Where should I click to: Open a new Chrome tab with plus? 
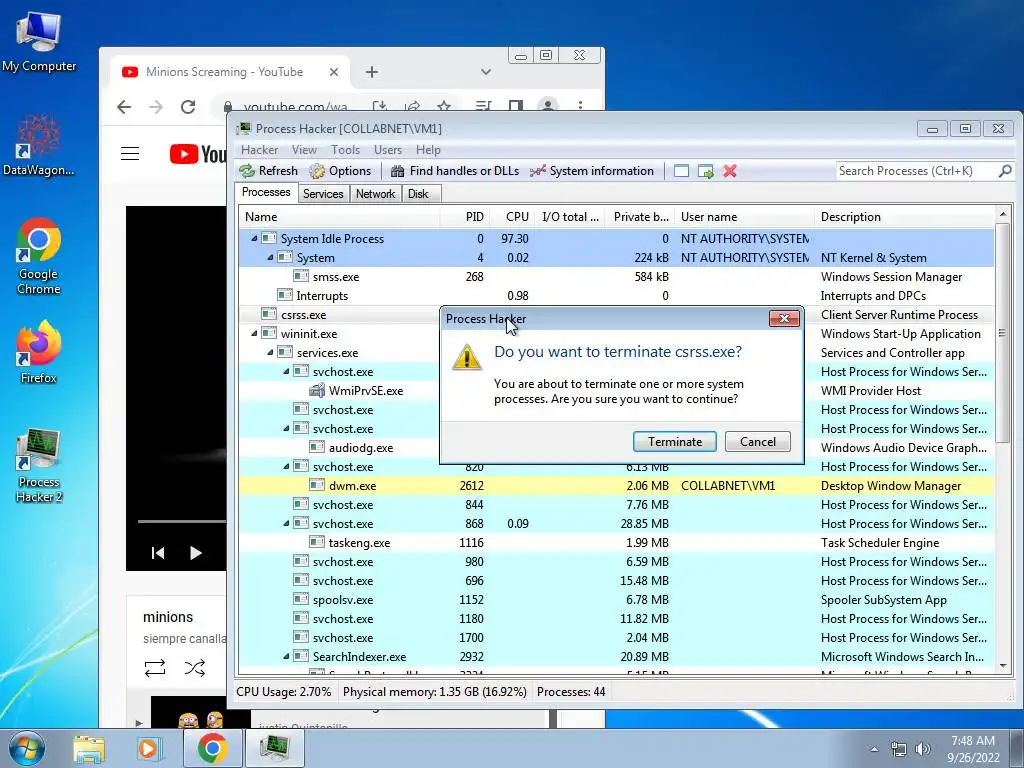372,72
